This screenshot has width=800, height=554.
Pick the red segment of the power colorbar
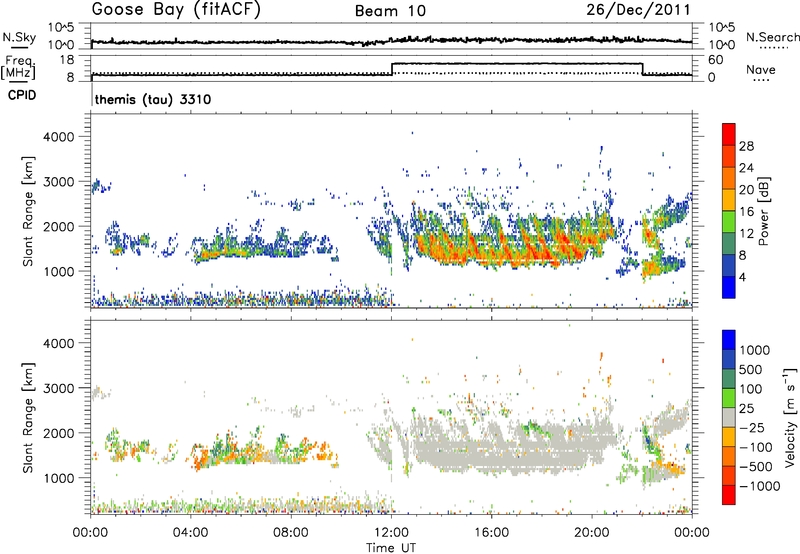tap(729, 135)
